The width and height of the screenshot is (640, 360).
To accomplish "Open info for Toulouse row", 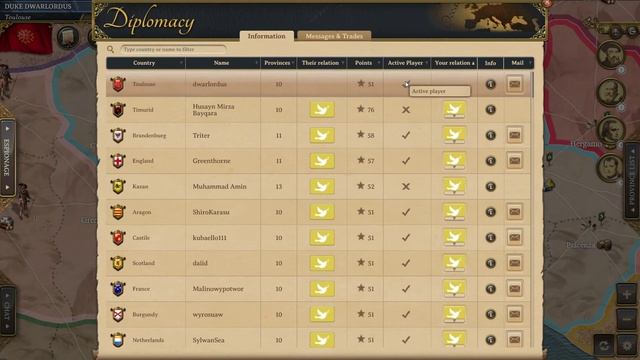I will pos(491,84).
